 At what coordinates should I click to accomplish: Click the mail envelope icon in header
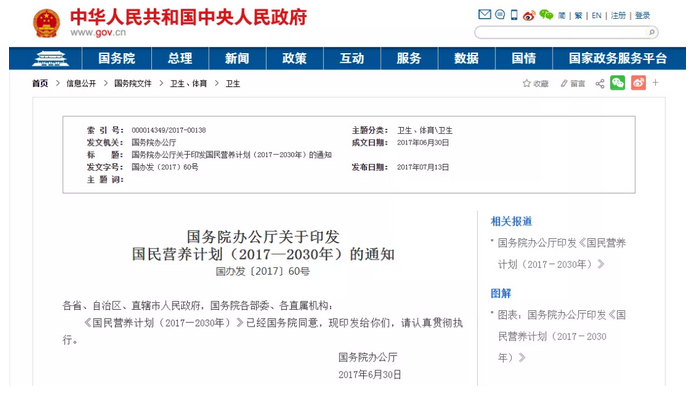coord(484,15)
